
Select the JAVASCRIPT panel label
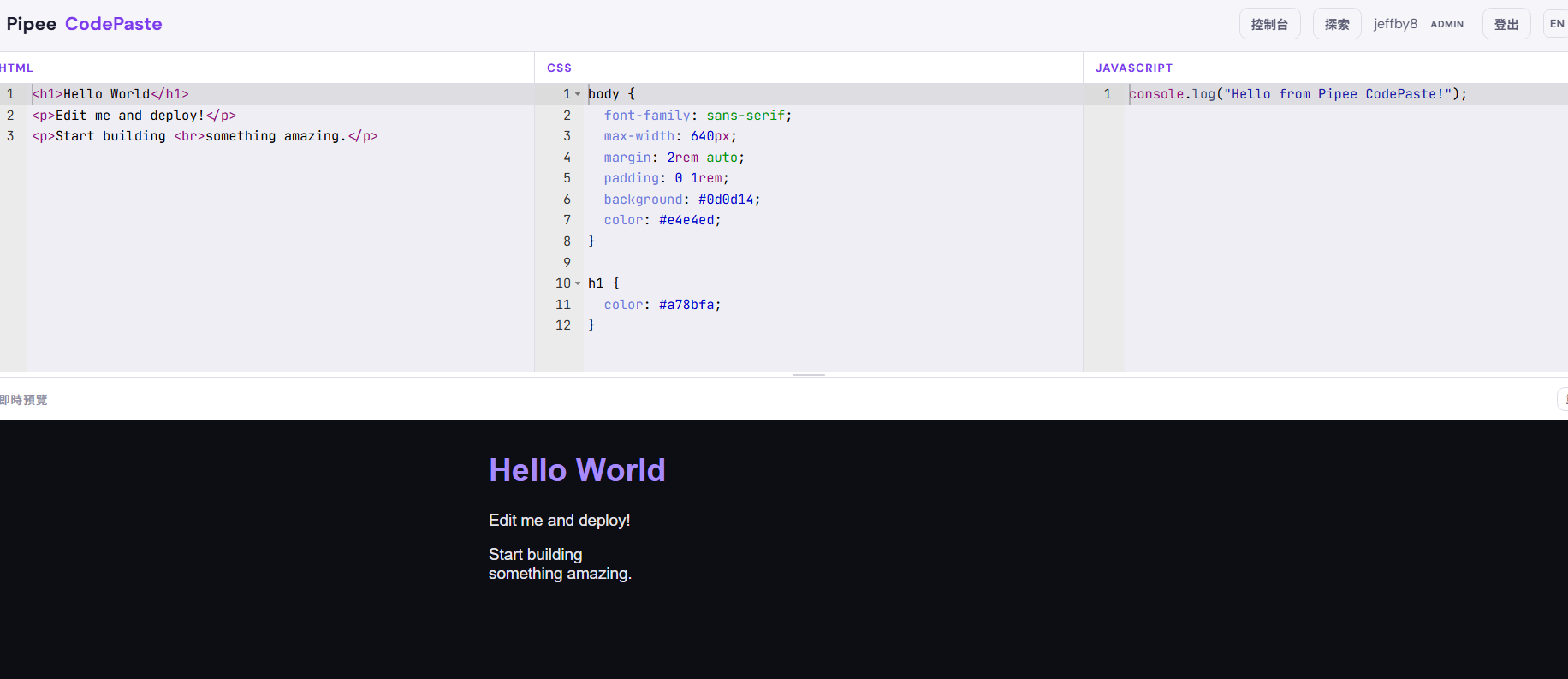pyautogui.click(x=1134, y=68)
